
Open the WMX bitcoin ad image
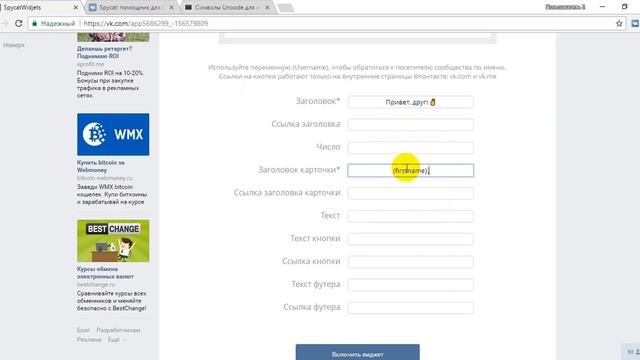click(113, 134)
